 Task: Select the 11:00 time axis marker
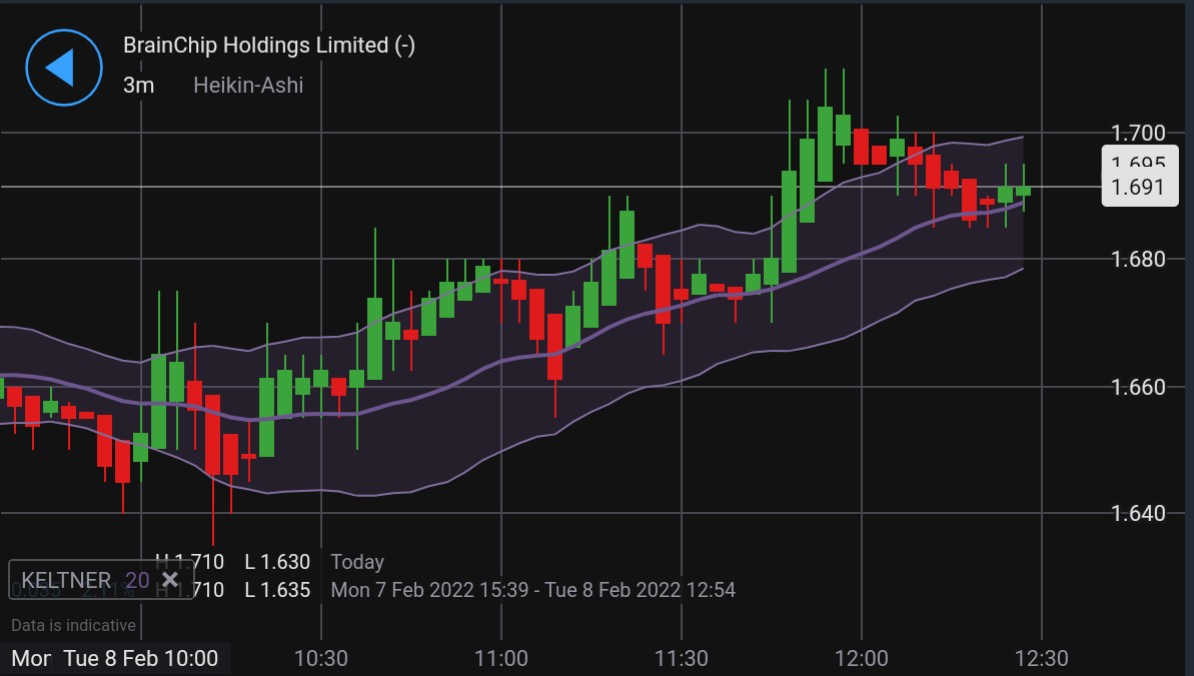coord(501,658)
